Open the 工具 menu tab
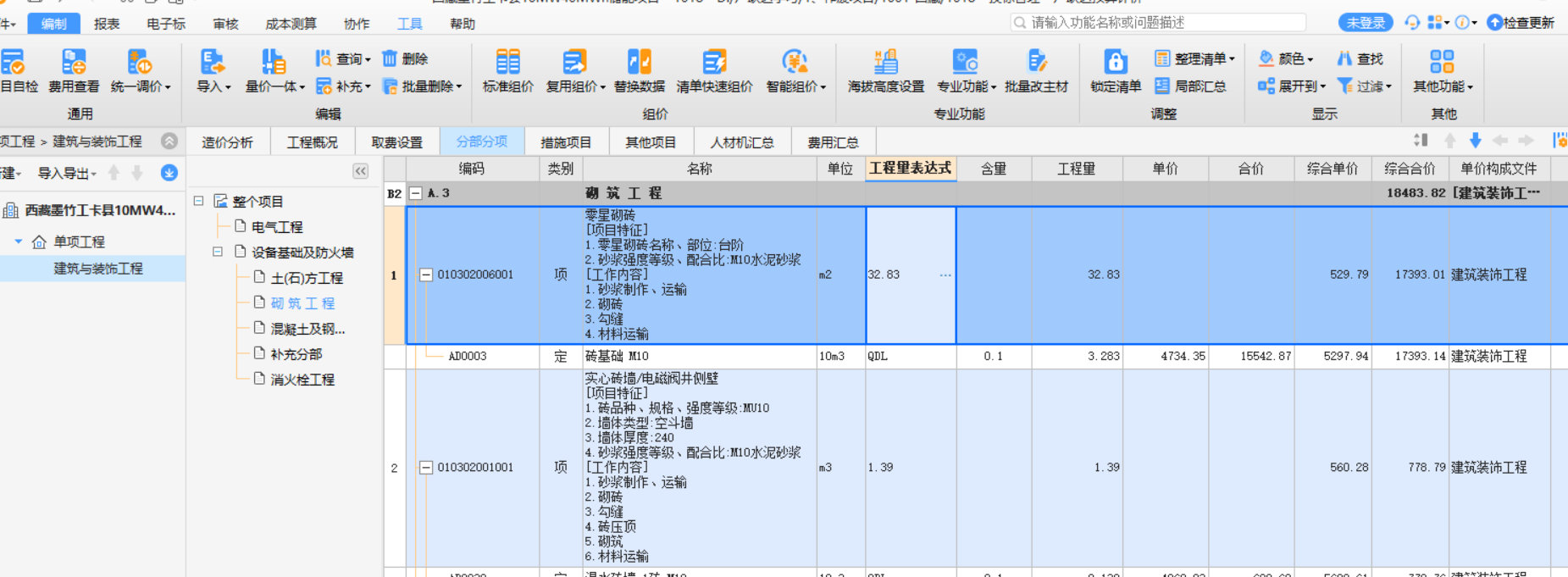The height and width of the screenshot is (577, 1568). (x=410, y=24)
